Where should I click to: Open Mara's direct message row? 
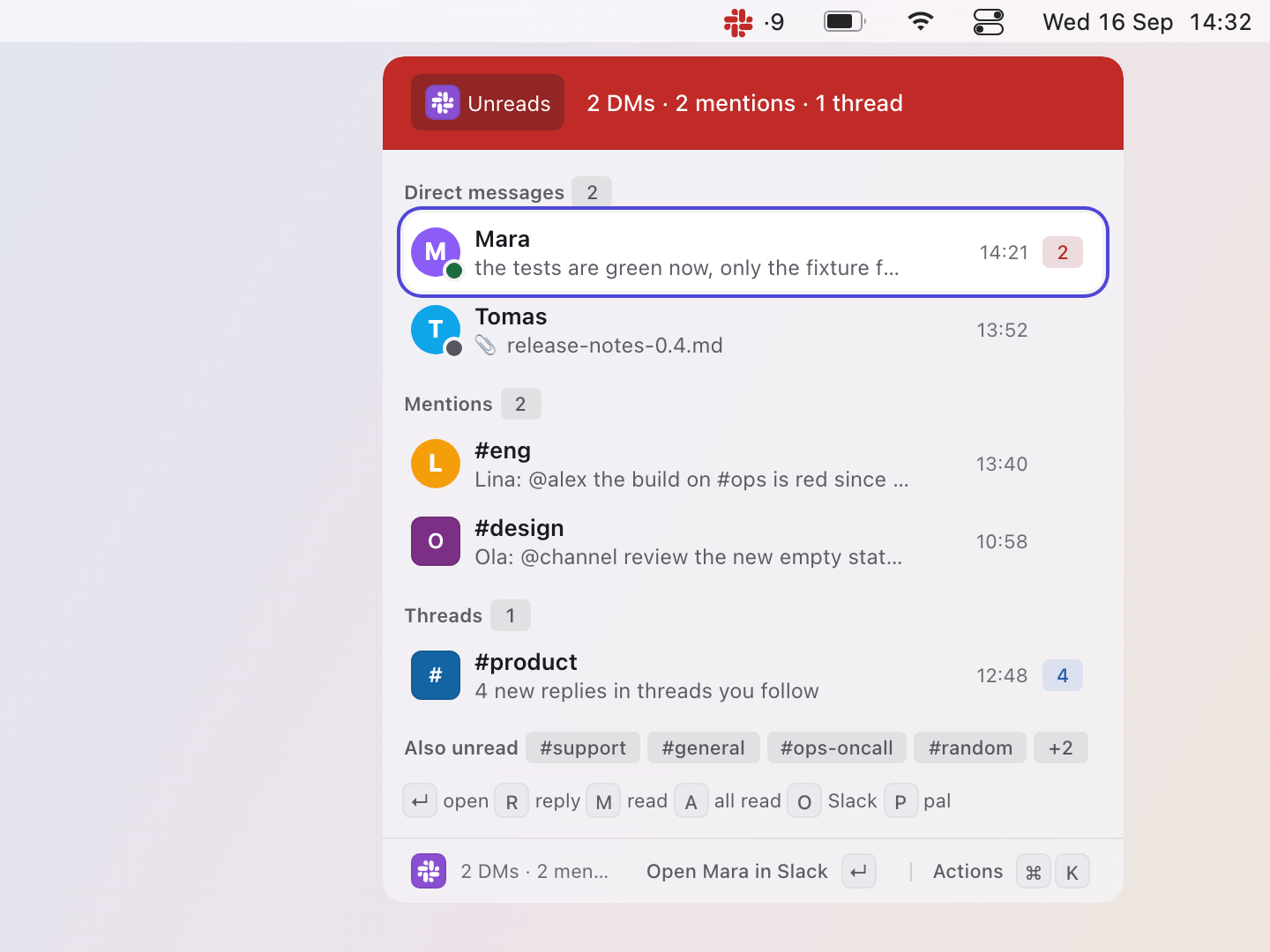pos(753,252)
